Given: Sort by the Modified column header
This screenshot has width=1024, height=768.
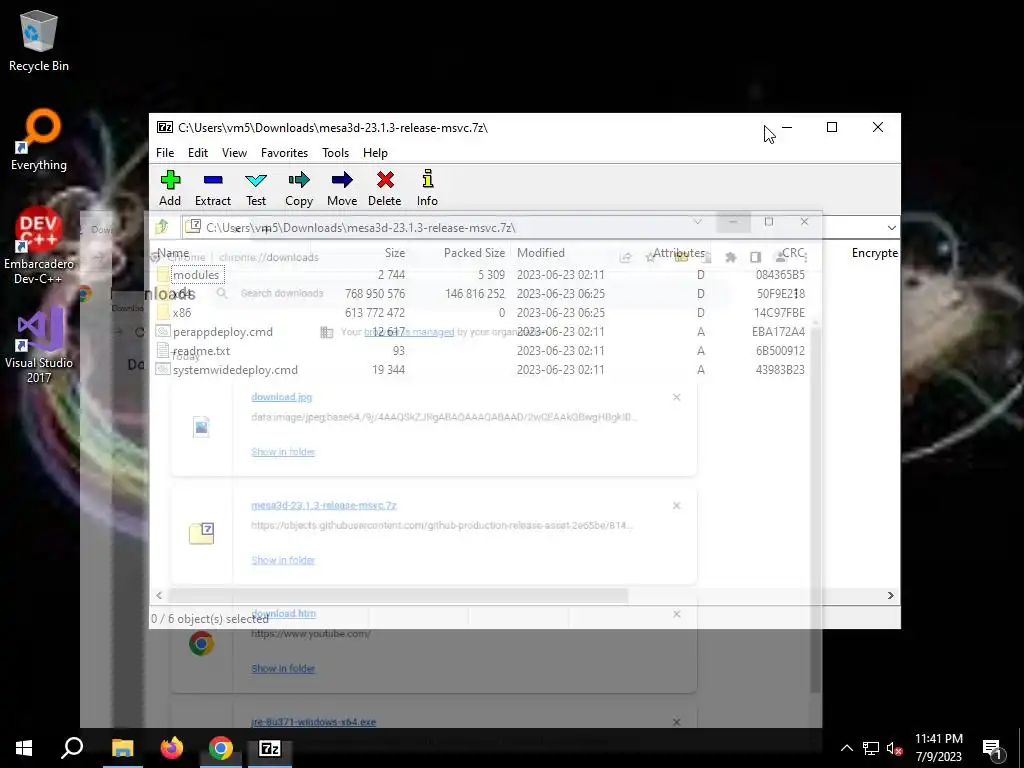Looking at the screenshot, I should [x=541, y=253].
